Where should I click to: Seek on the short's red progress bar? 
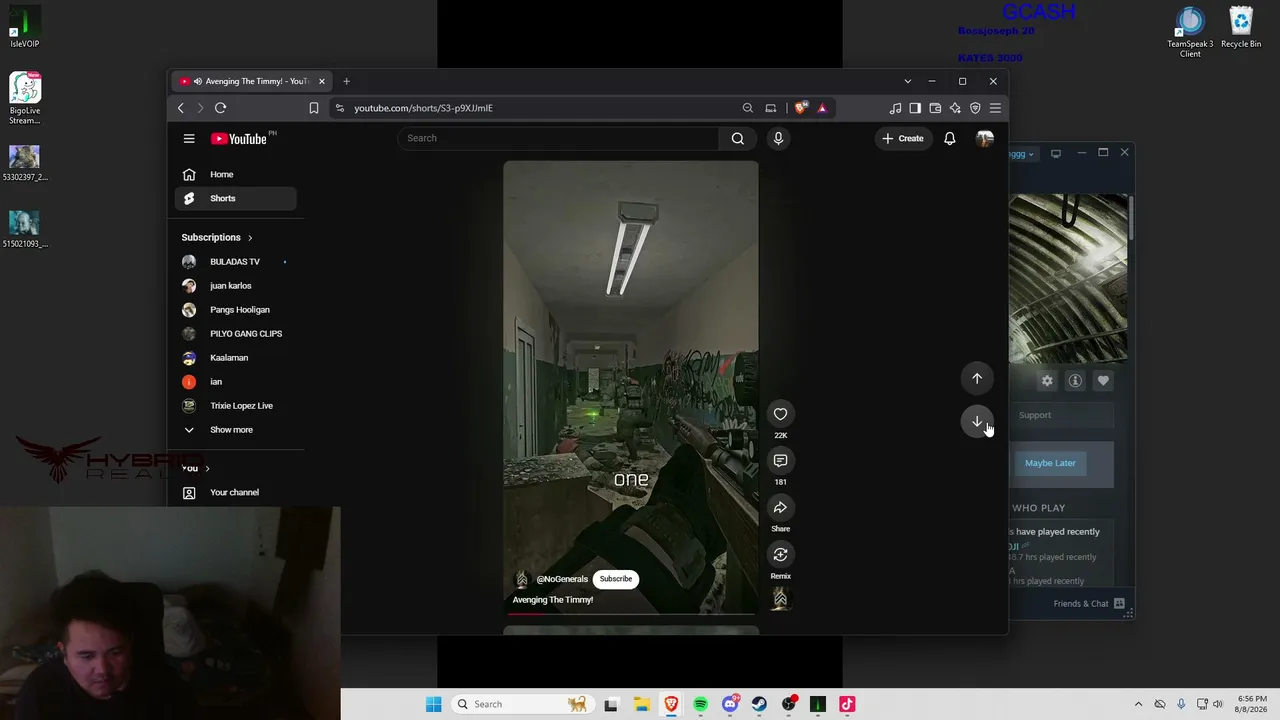pyautogui.click(x=631, y=614)
